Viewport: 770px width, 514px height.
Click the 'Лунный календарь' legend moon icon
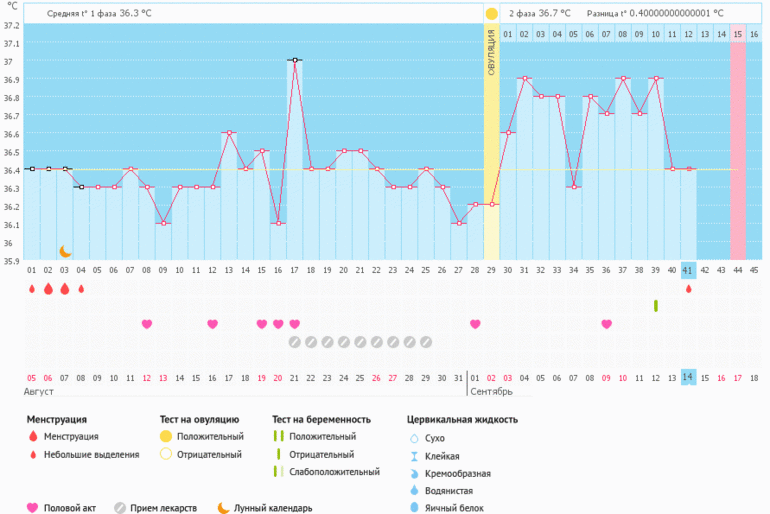(223, 507)
